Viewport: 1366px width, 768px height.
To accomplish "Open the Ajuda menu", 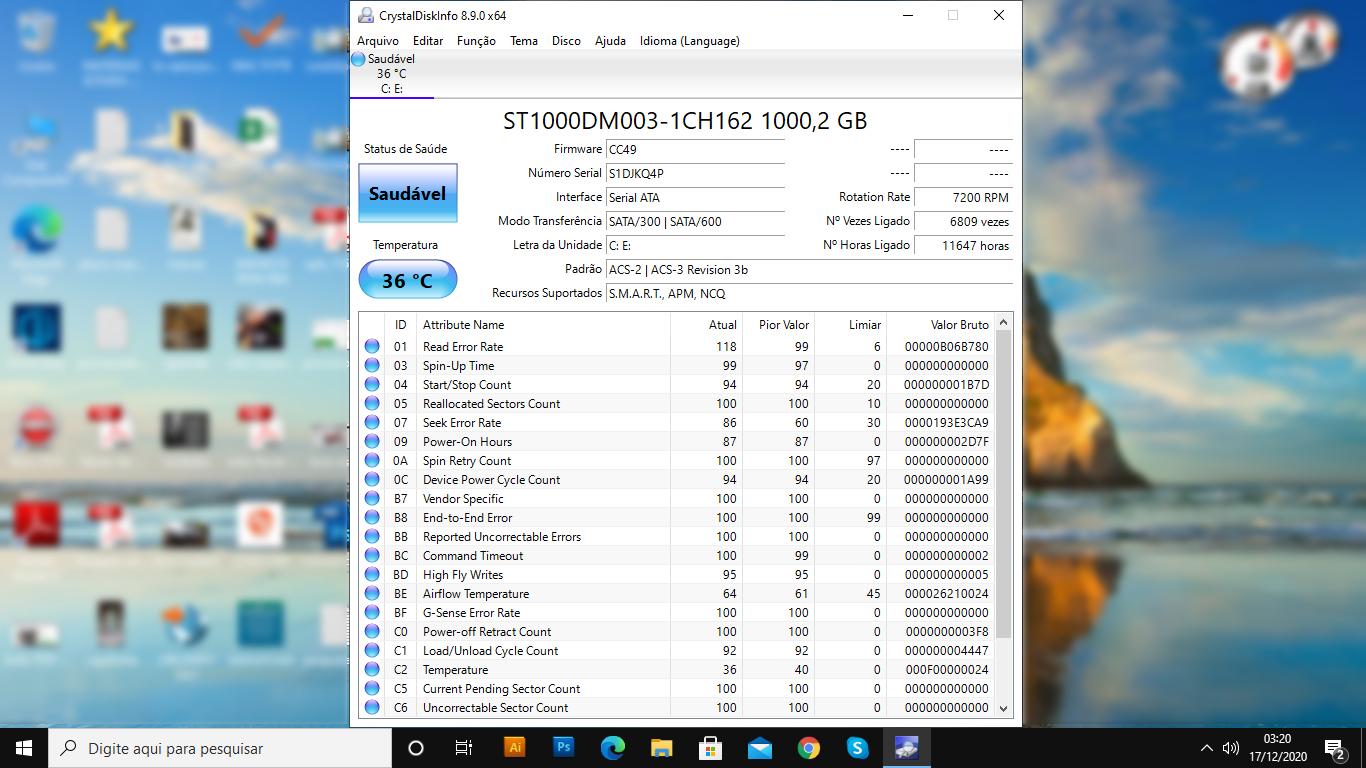I will (610, 41).
